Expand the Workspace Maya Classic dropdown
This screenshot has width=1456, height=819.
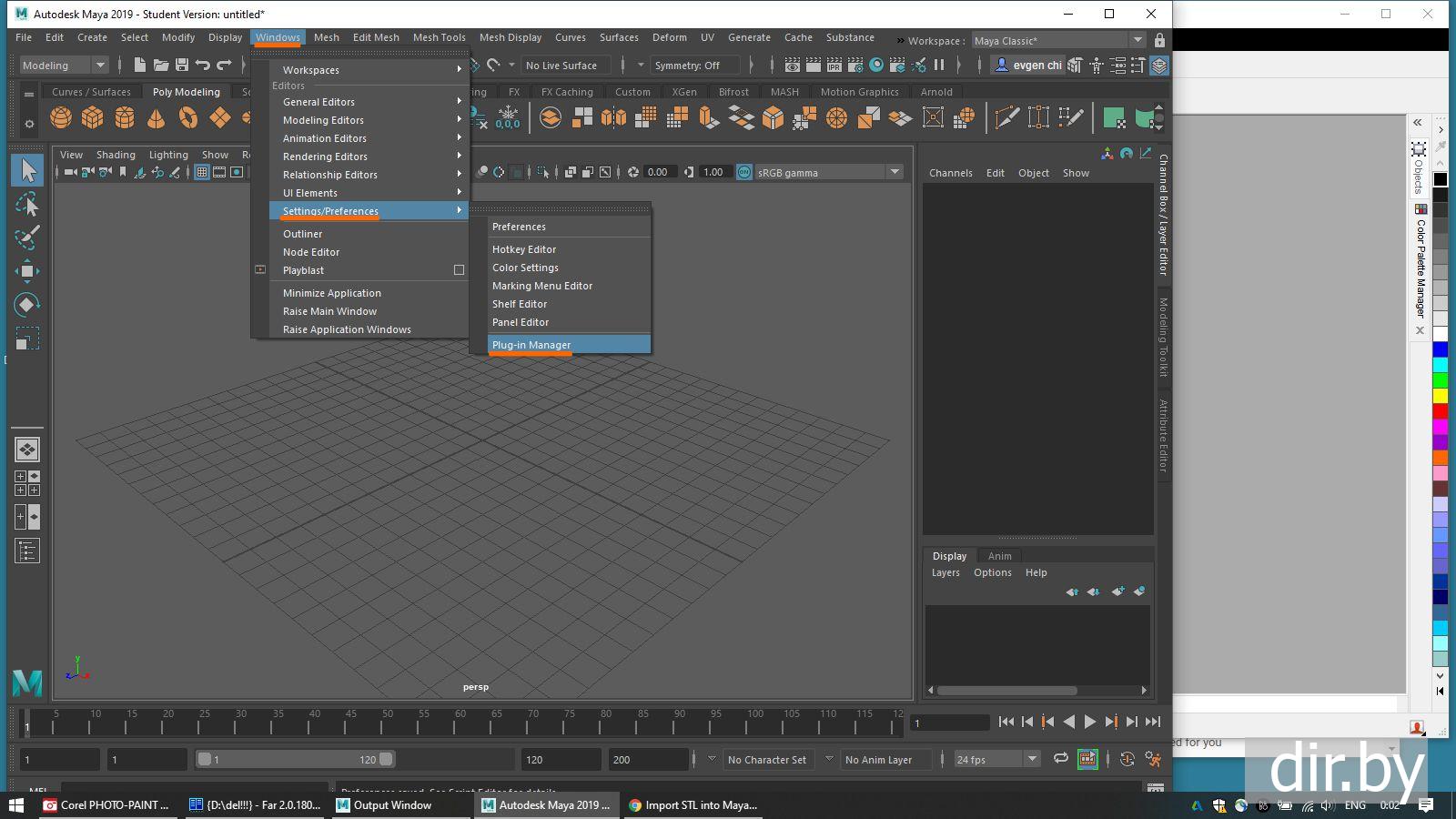[x=1137, y=40]
